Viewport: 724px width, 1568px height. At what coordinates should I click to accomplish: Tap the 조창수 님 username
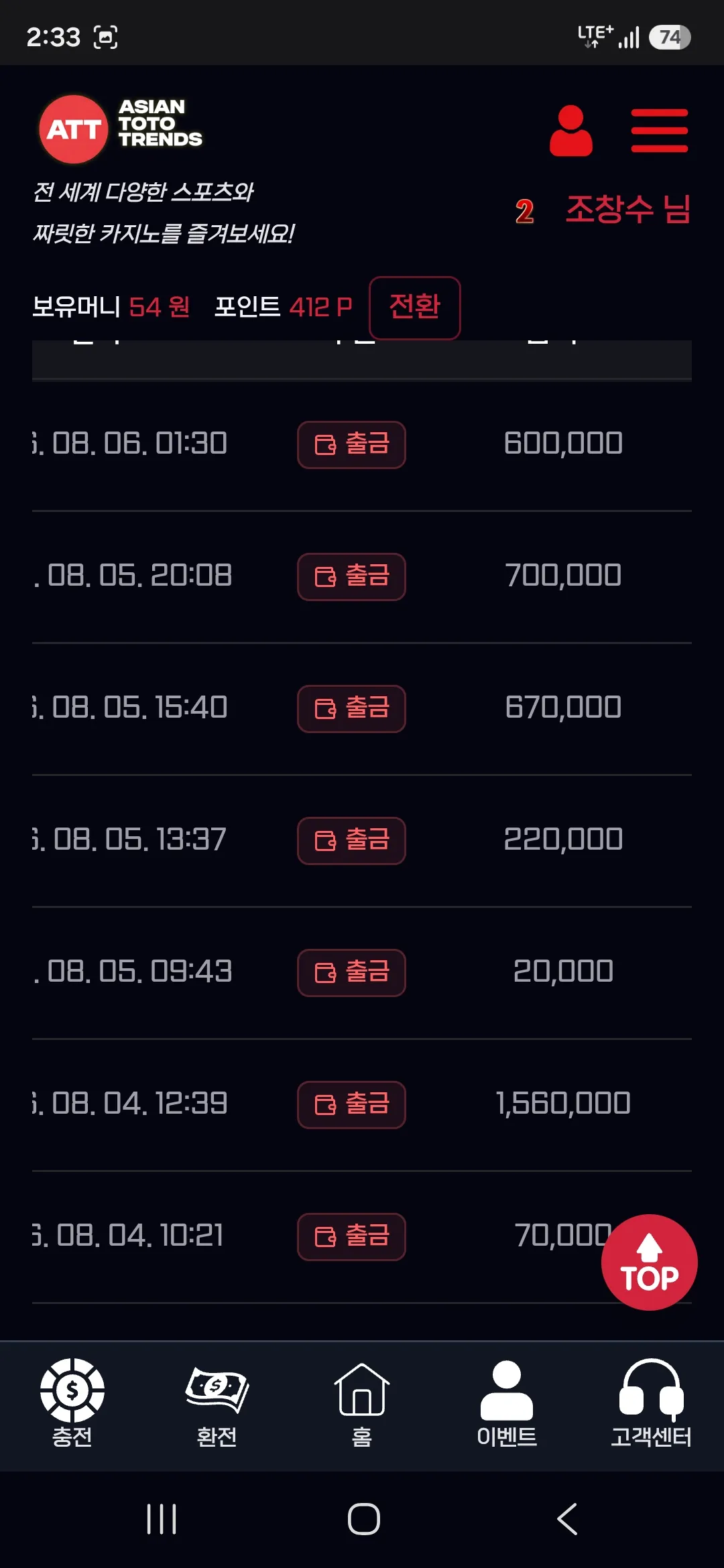[628, 209]
